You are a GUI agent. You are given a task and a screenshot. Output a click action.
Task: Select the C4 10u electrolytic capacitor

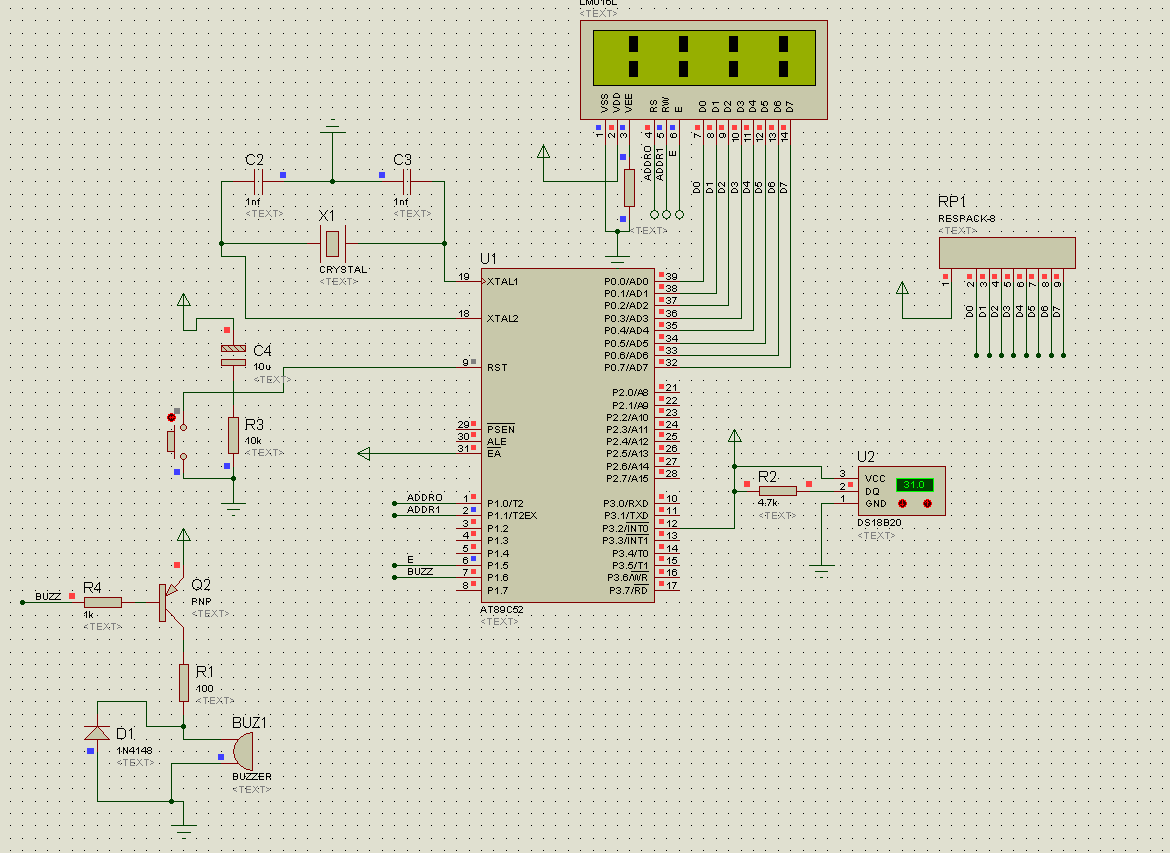pyautogui.click(x=232, y=355)
